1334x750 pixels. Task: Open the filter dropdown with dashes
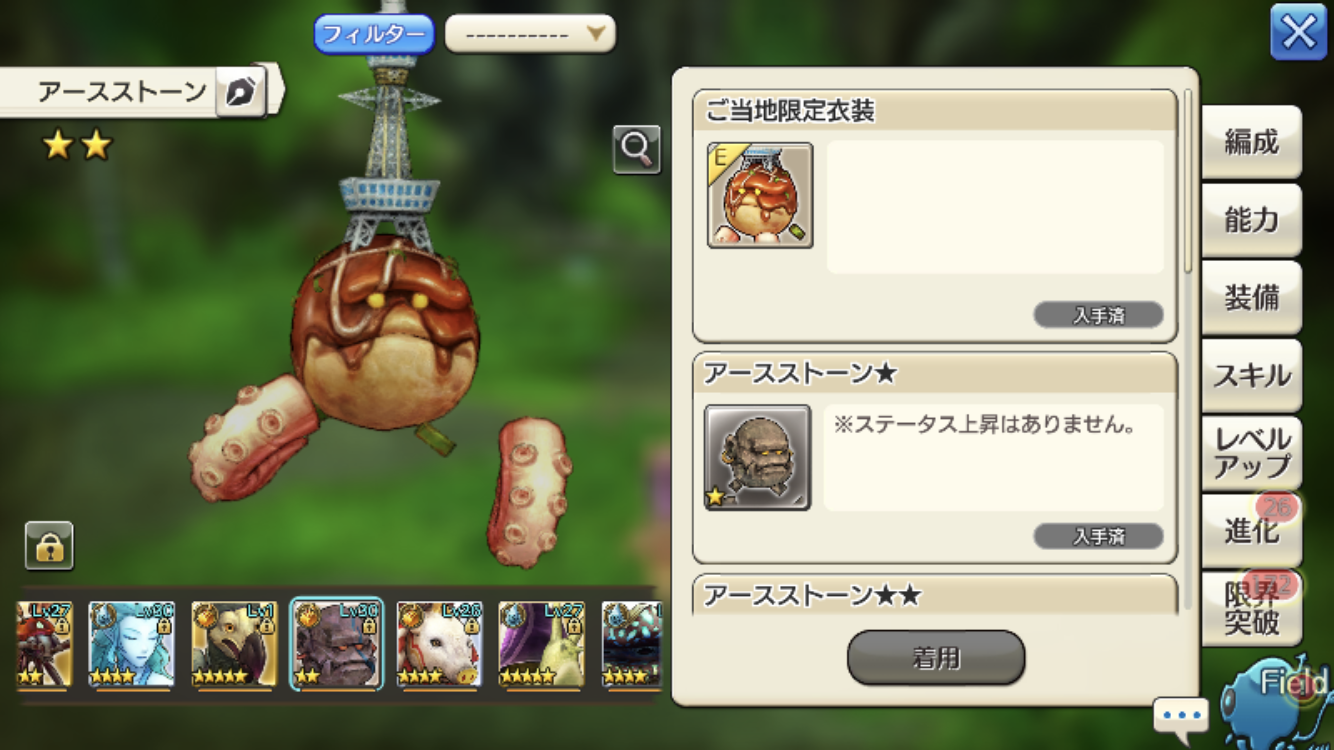530,35
